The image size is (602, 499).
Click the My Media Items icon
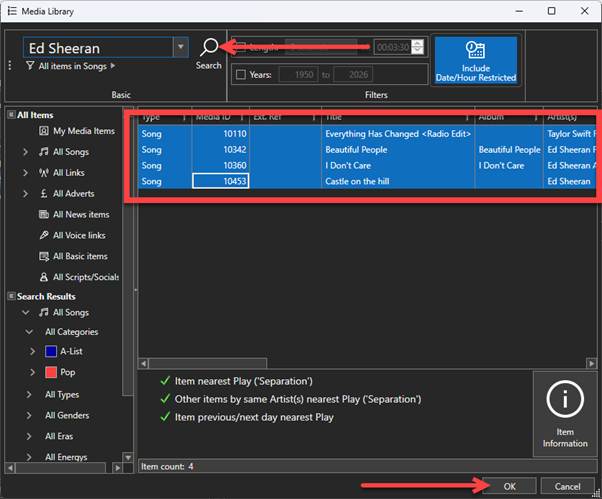pyautogui.click(x=44, y=131)
